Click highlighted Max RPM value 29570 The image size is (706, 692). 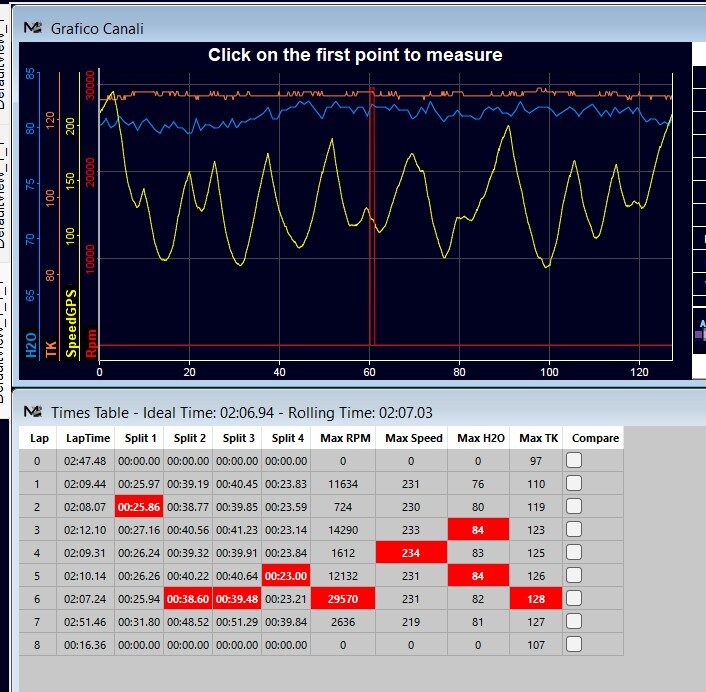[x=343, y=599]
